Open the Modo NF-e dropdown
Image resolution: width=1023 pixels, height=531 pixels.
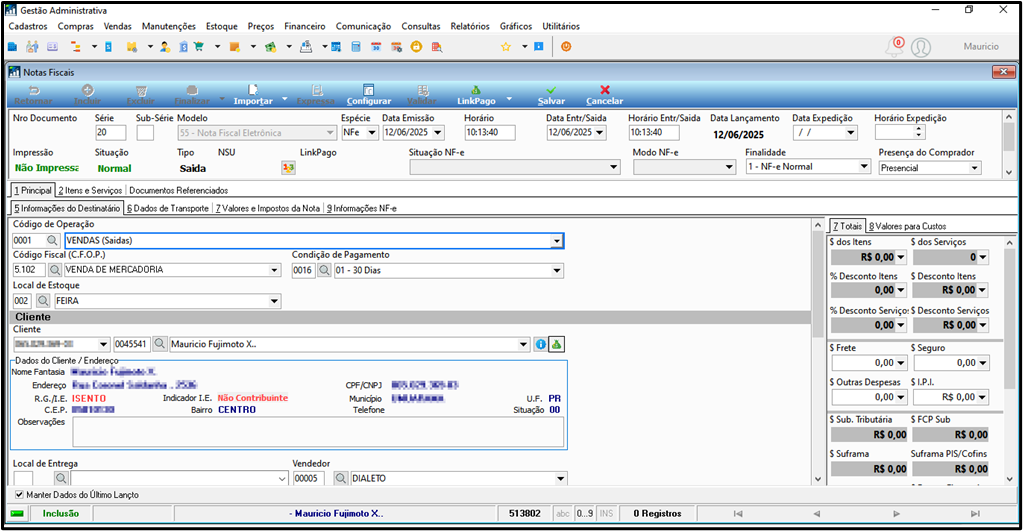(729, 167)
